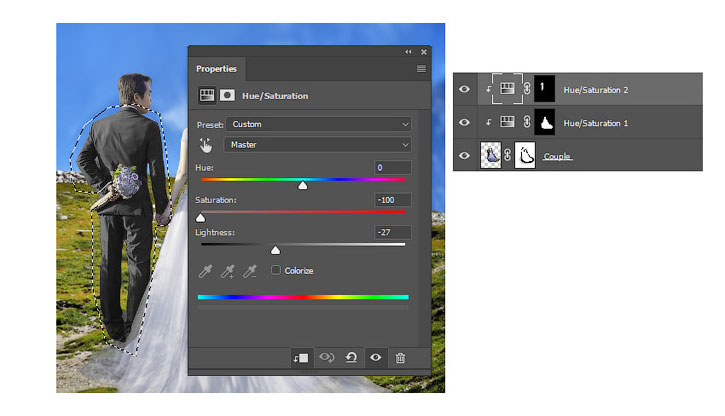725x416 pixels.
Task: Click the Hue value field
Action: tap(393, 167)
